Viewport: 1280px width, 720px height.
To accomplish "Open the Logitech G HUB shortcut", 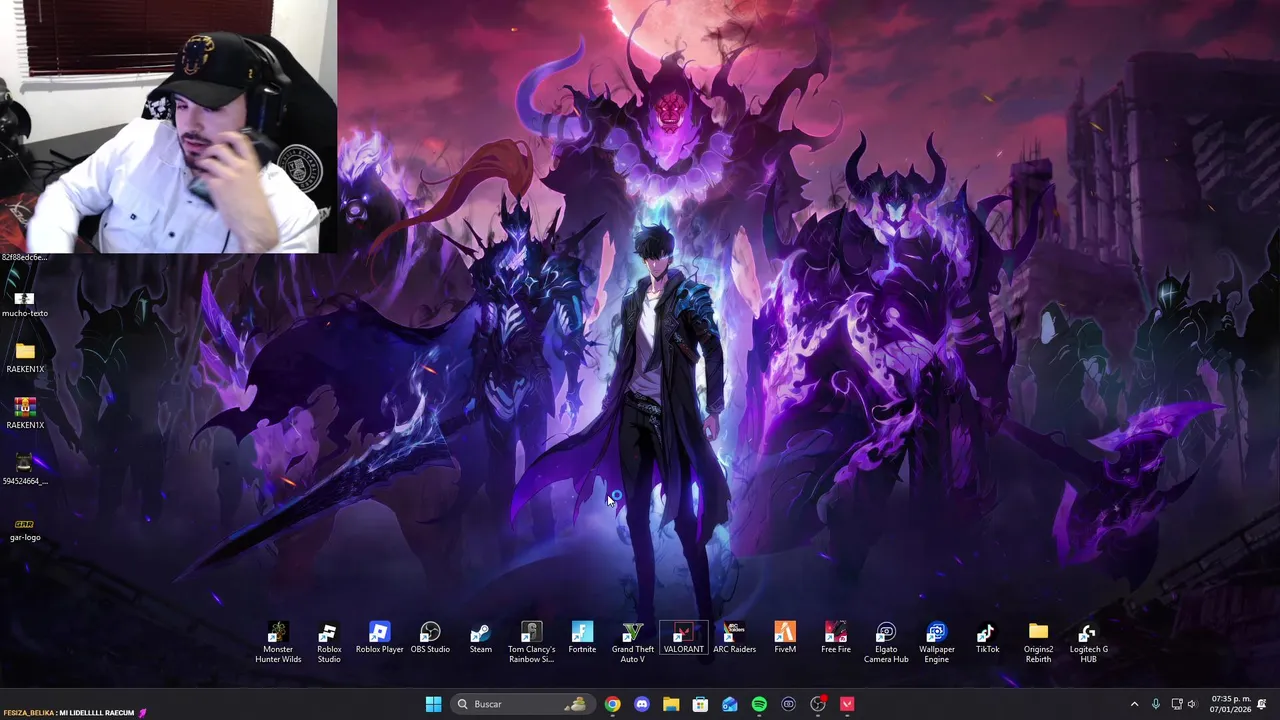I will point(1088,643).
